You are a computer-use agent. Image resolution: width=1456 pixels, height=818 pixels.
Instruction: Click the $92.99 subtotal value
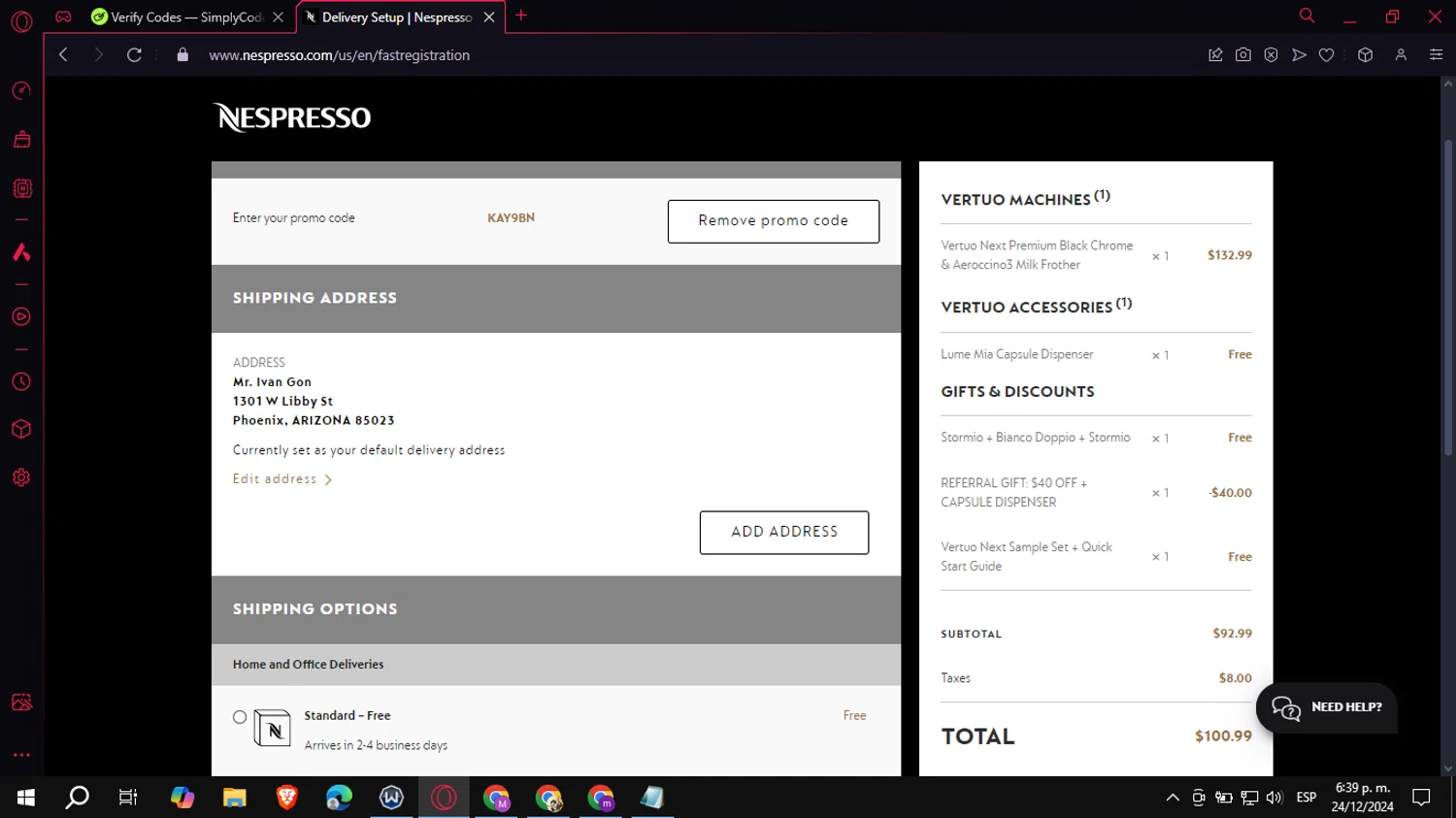click(x=1232, y=634)
